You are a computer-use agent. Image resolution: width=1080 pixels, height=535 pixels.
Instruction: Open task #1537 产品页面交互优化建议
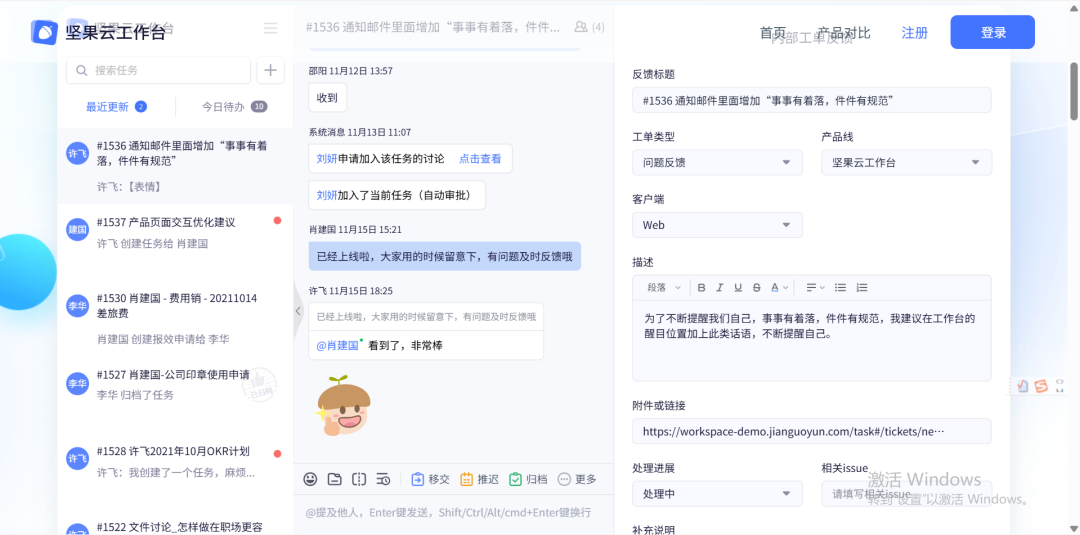pos(175,233)
